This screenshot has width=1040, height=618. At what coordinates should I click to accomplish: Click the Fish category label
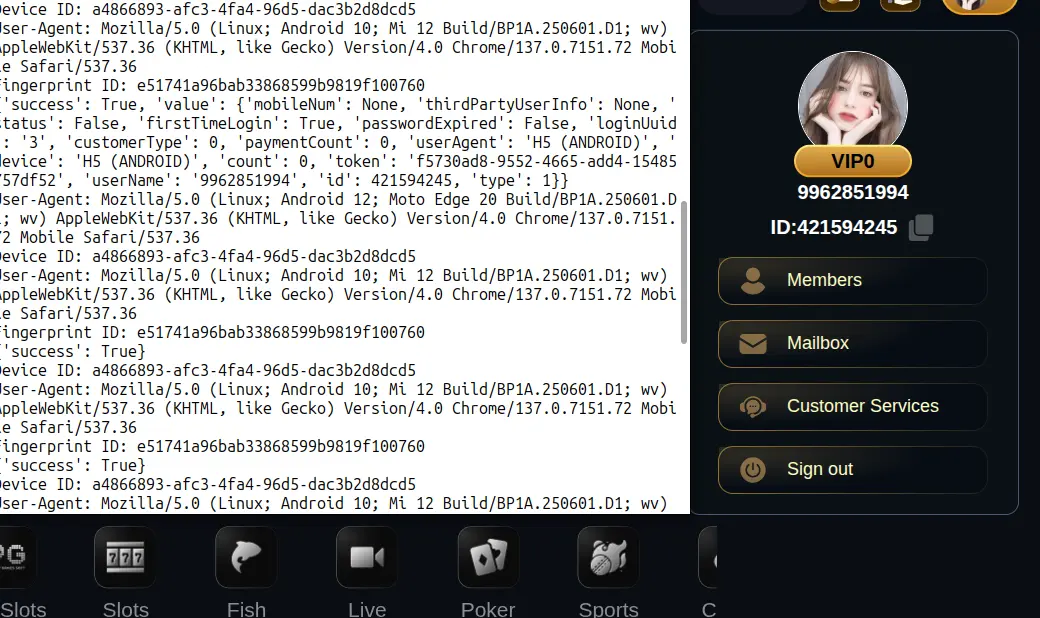coord(246,609)
